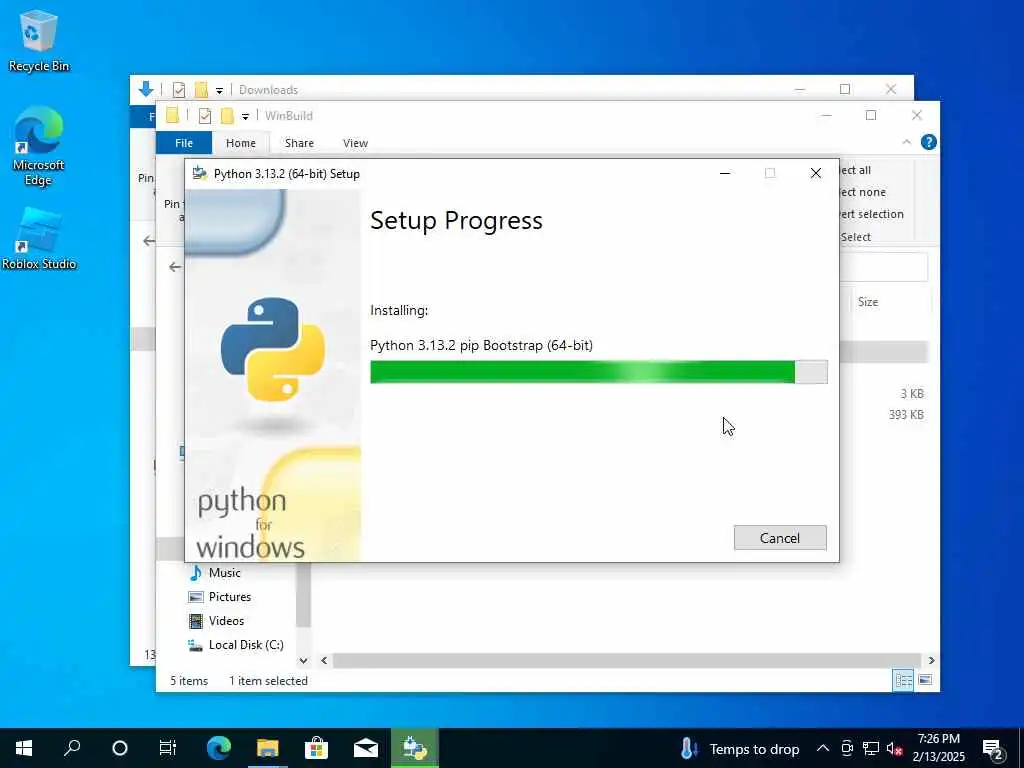Open Task View on taskbar
Screen dimensions: 1024x768
tap(168, 748)
